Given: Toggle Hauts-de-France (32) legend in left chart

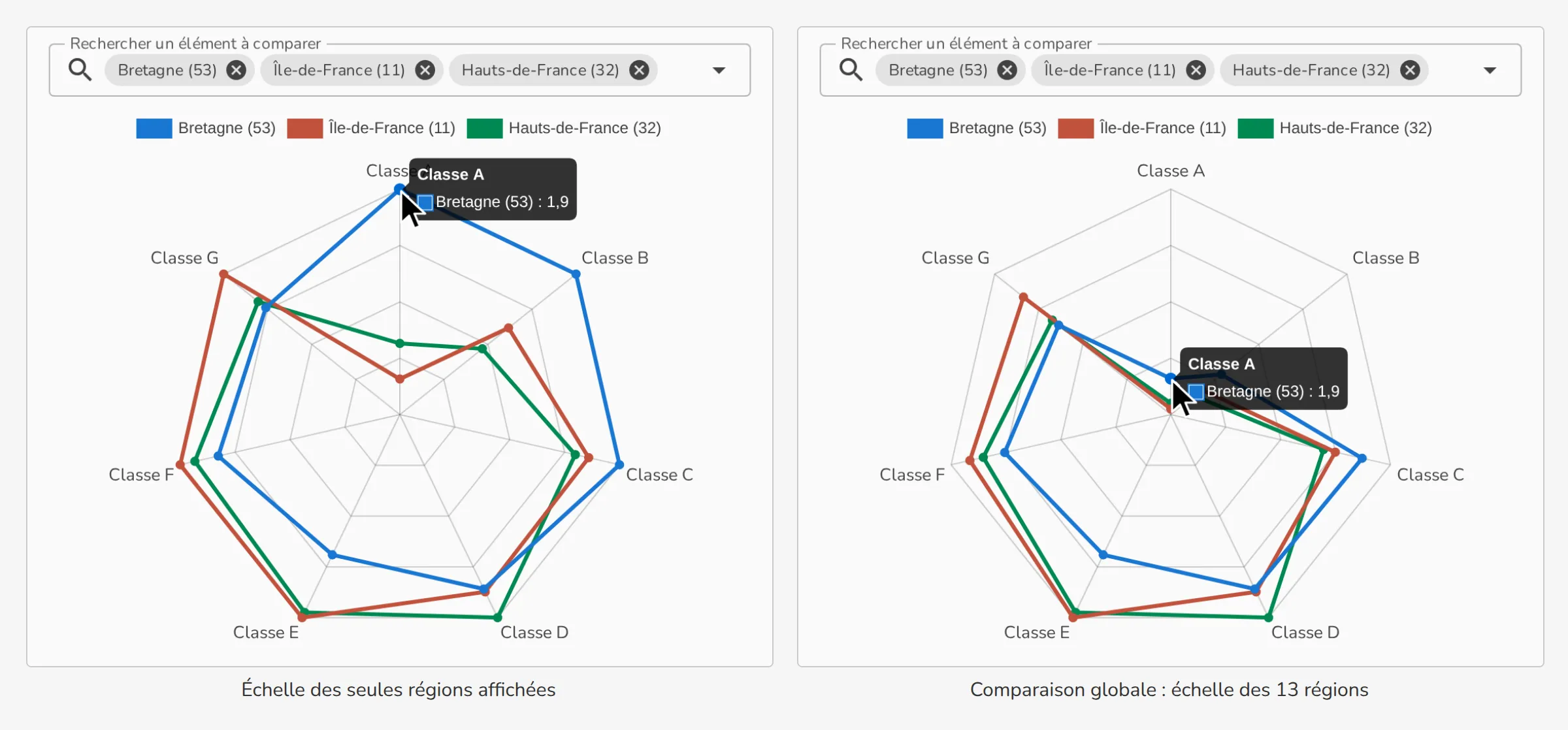Looking at the screenshot, I should (x=564, y=128).
